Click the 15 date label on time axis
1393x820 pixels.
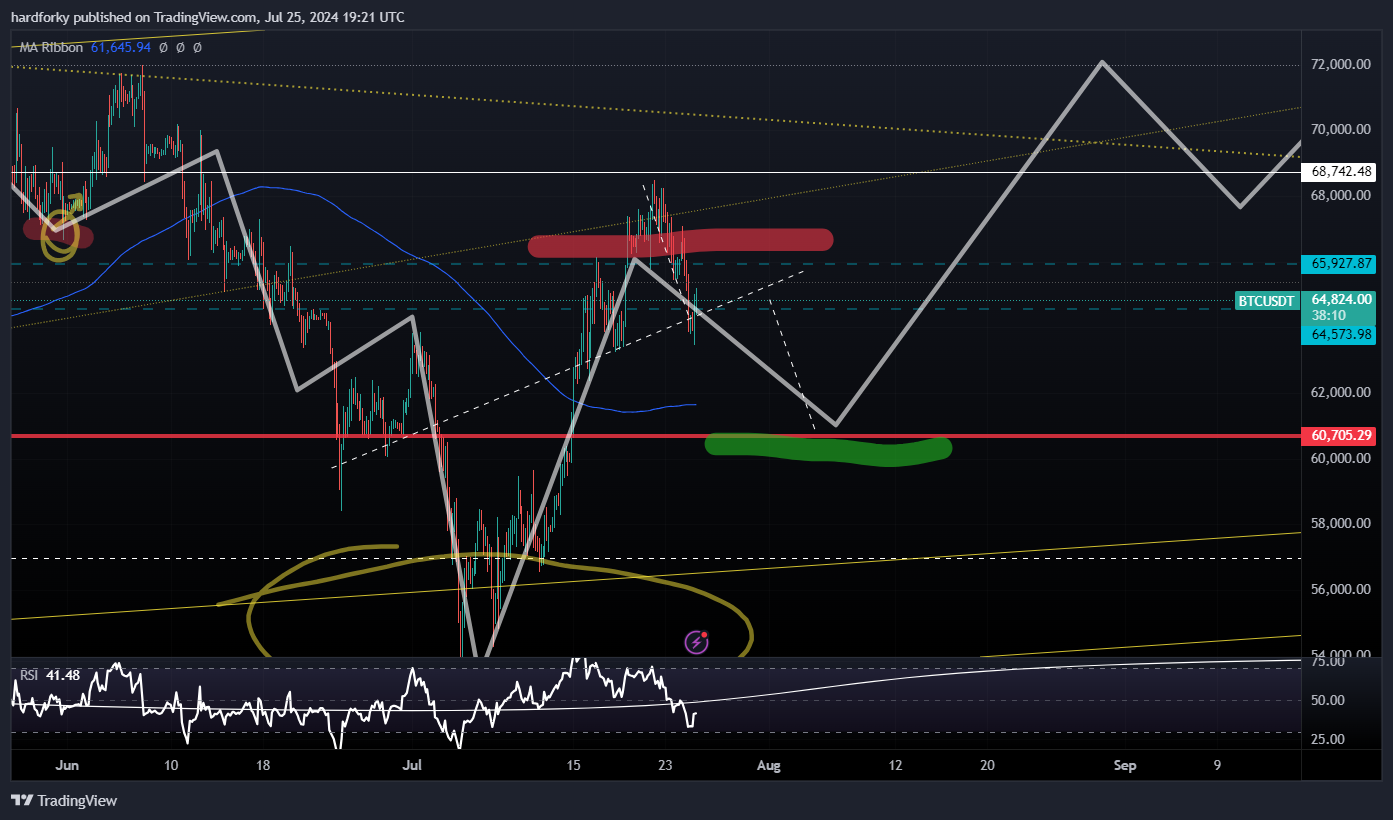click(573, 766)
